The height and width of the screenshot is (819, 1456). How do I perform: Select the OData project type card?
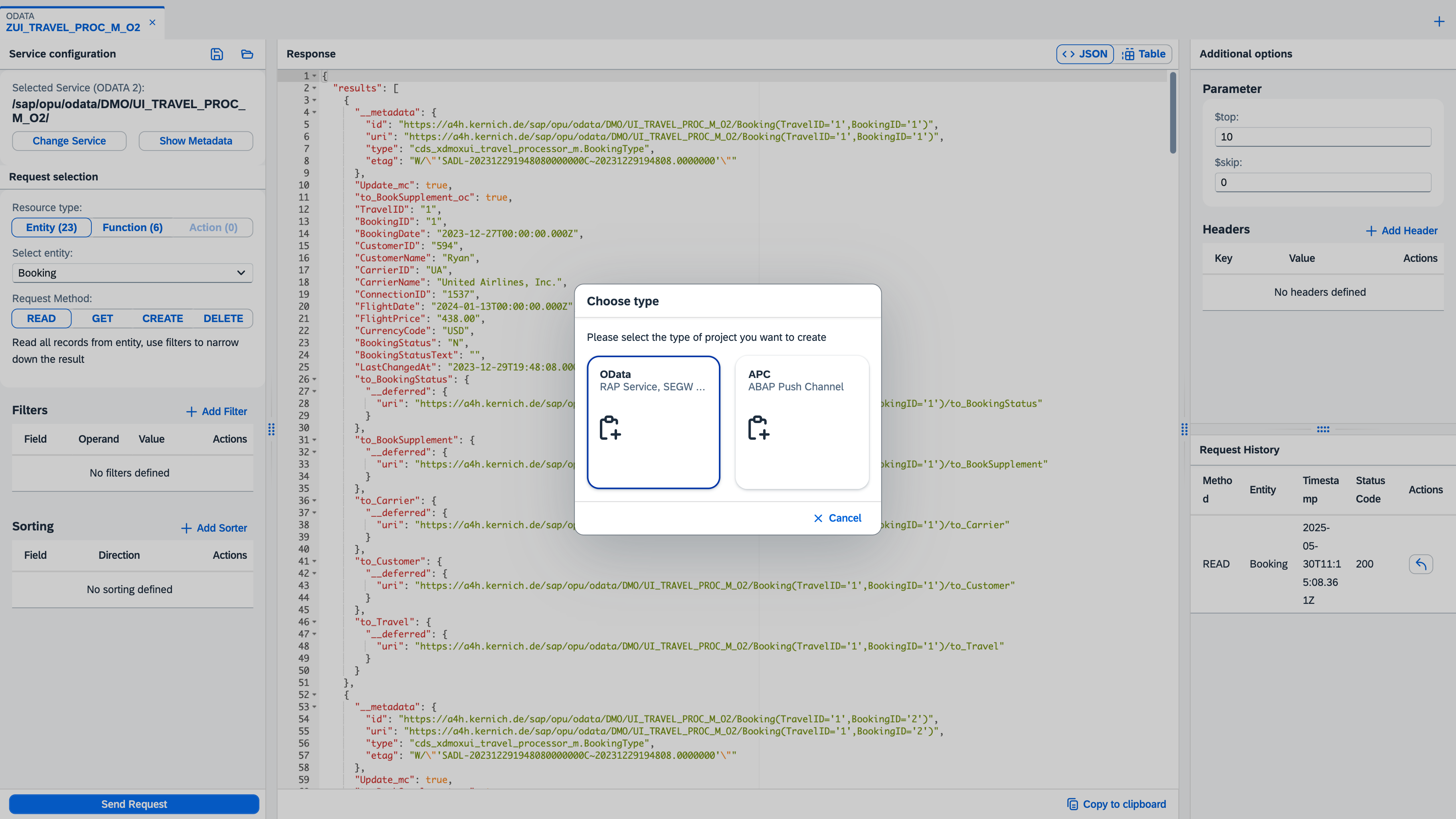pos(653,422)
